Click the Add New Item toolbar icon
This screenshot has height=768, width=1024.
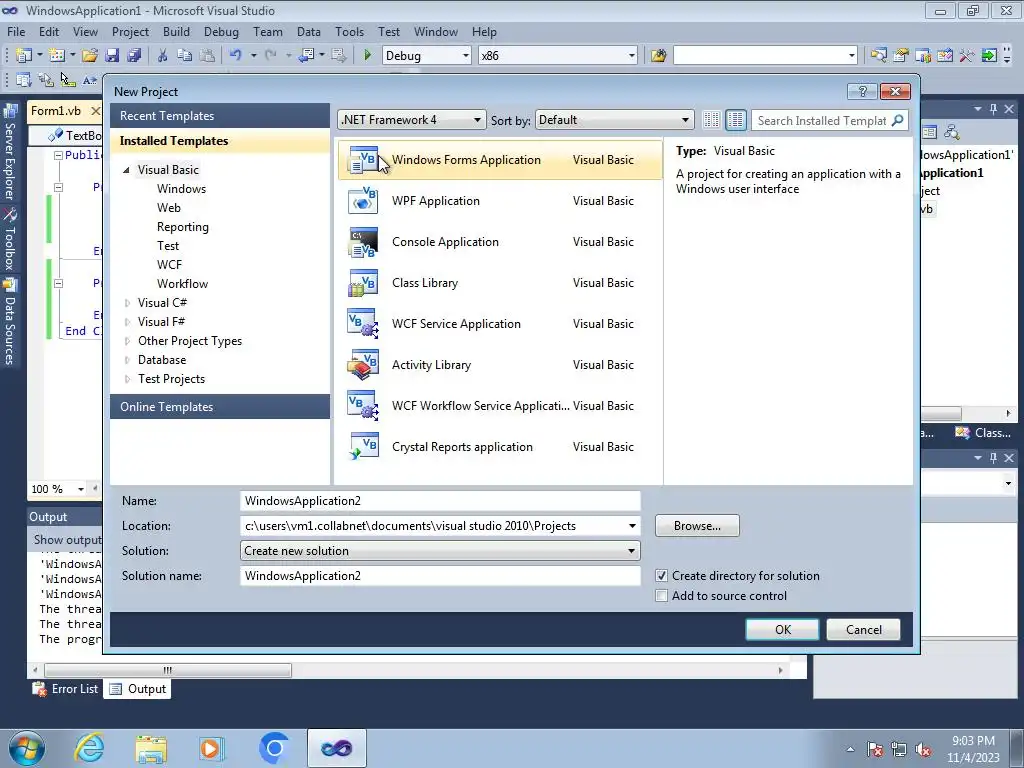coord(57,56)
